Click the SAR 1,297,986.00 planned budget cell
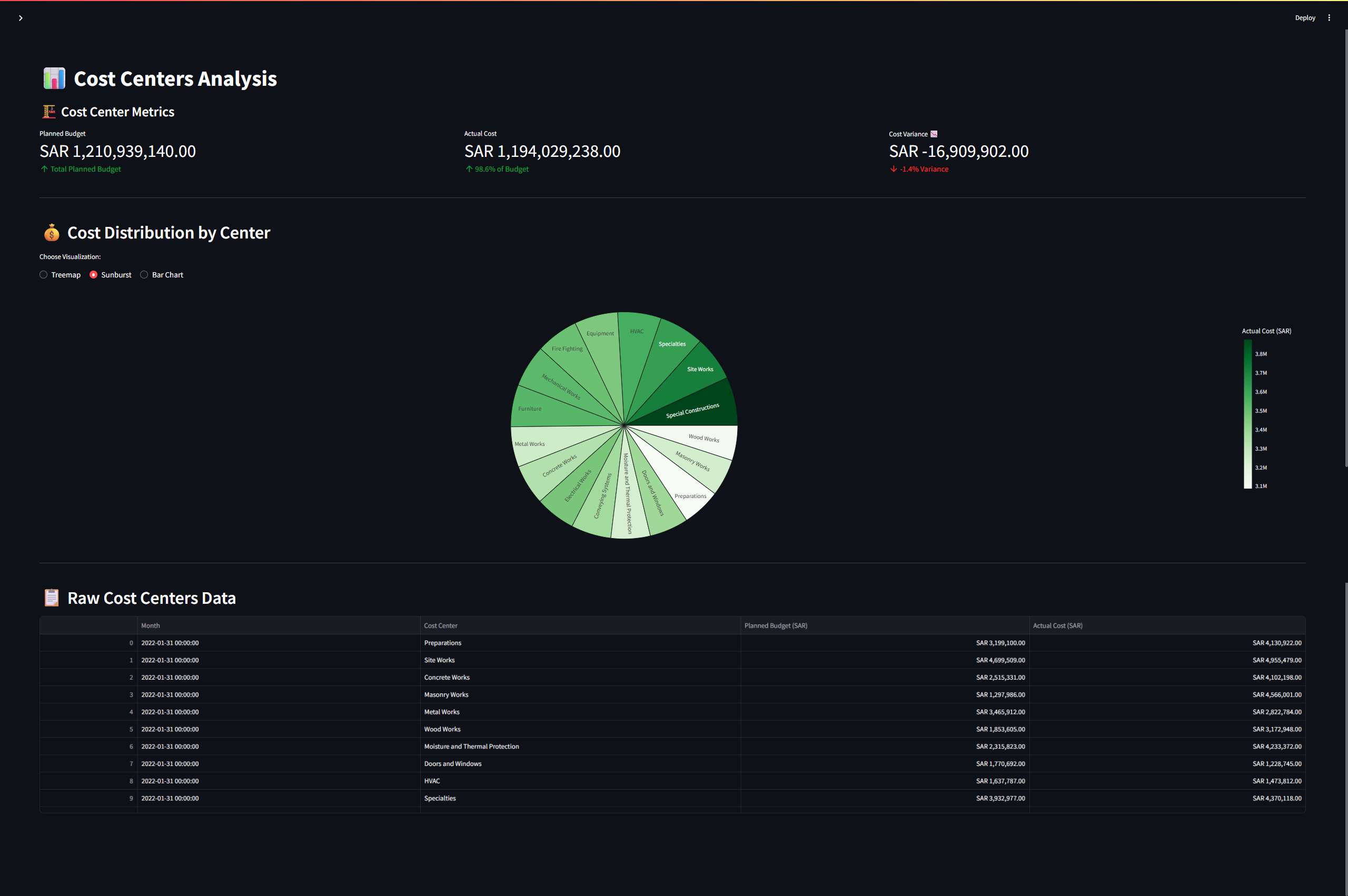This screenshot has width=1348, height=896. click(885, 695)
